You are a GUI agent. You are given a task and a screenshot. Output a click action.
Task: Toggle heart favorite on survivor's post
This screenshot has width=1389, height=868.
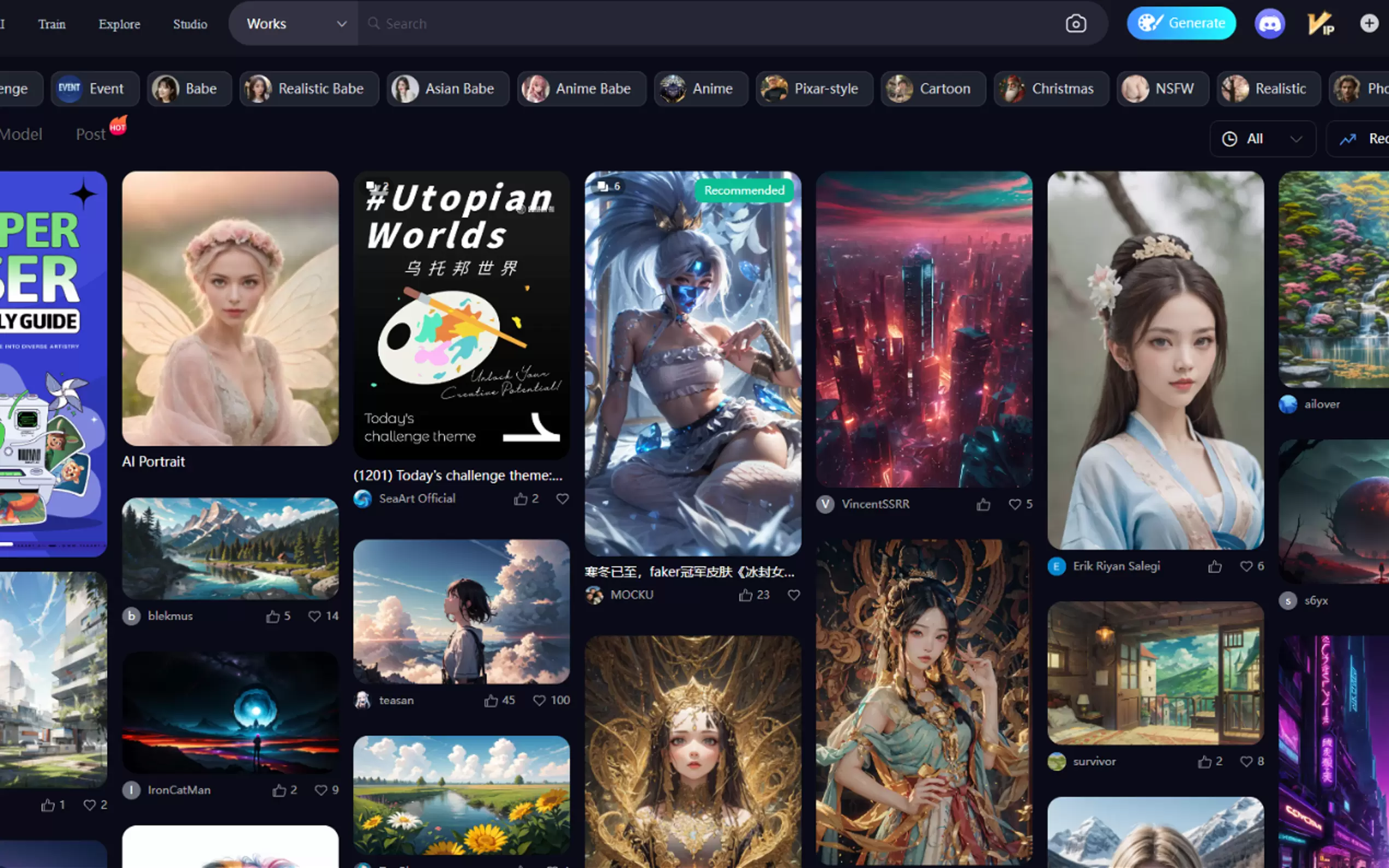[x=1245, y=762]
